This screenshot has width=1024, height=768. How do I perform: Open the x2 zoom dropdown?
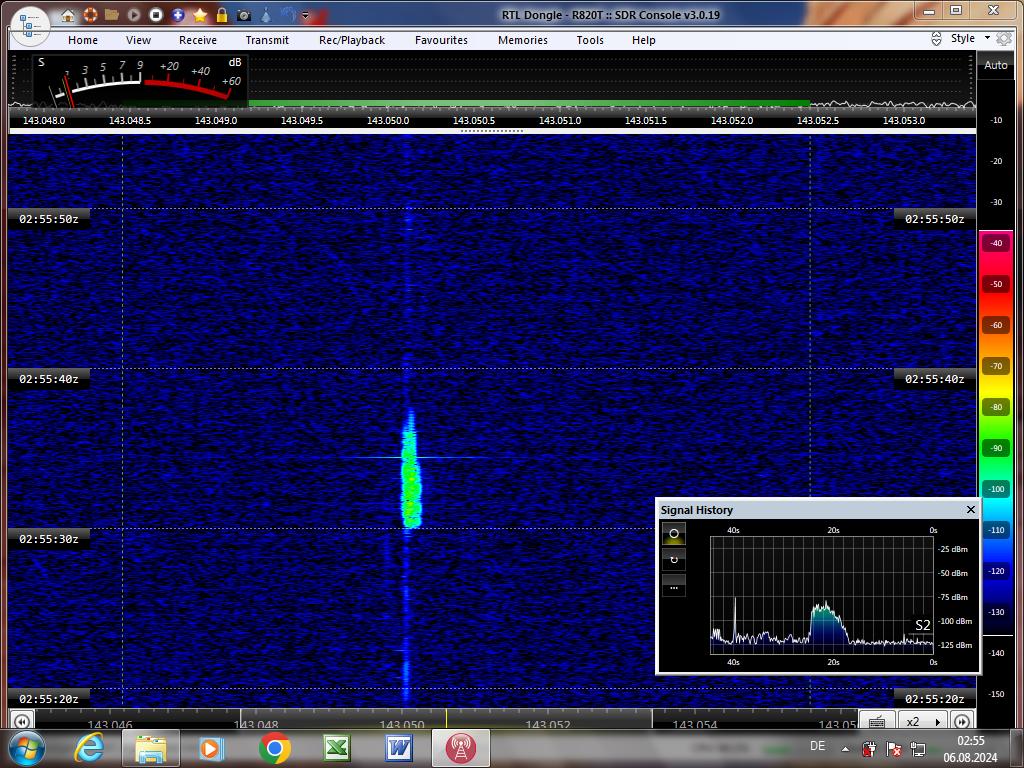[924, 721]
